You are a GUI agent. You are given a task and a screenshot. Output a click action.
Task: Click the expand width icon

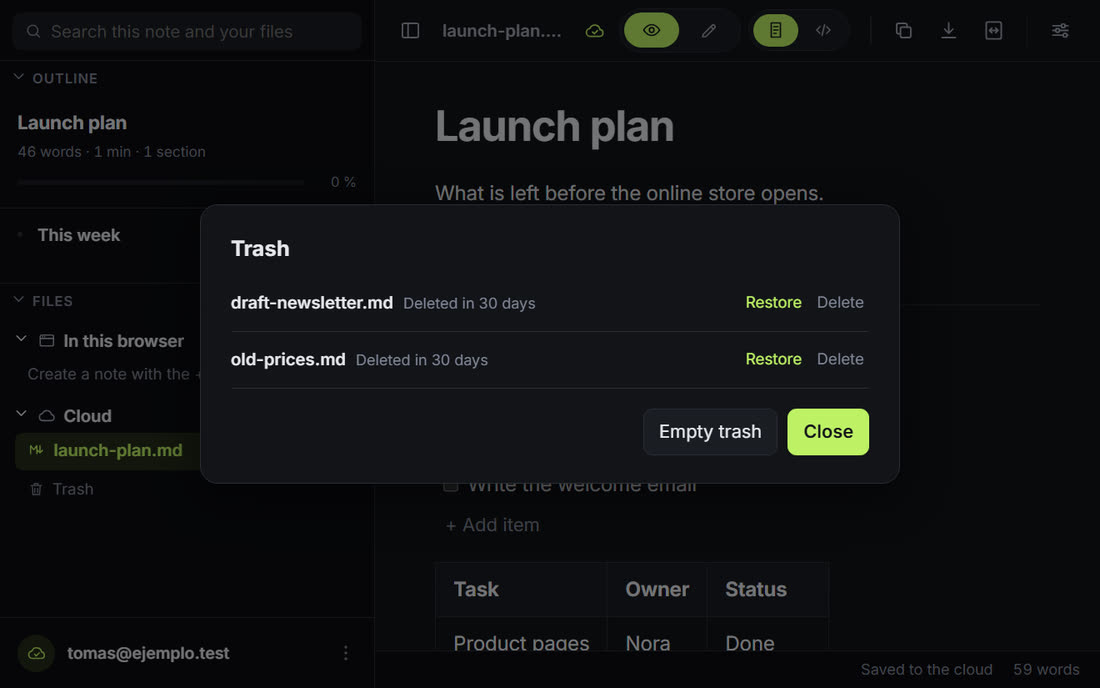[993, 31]
